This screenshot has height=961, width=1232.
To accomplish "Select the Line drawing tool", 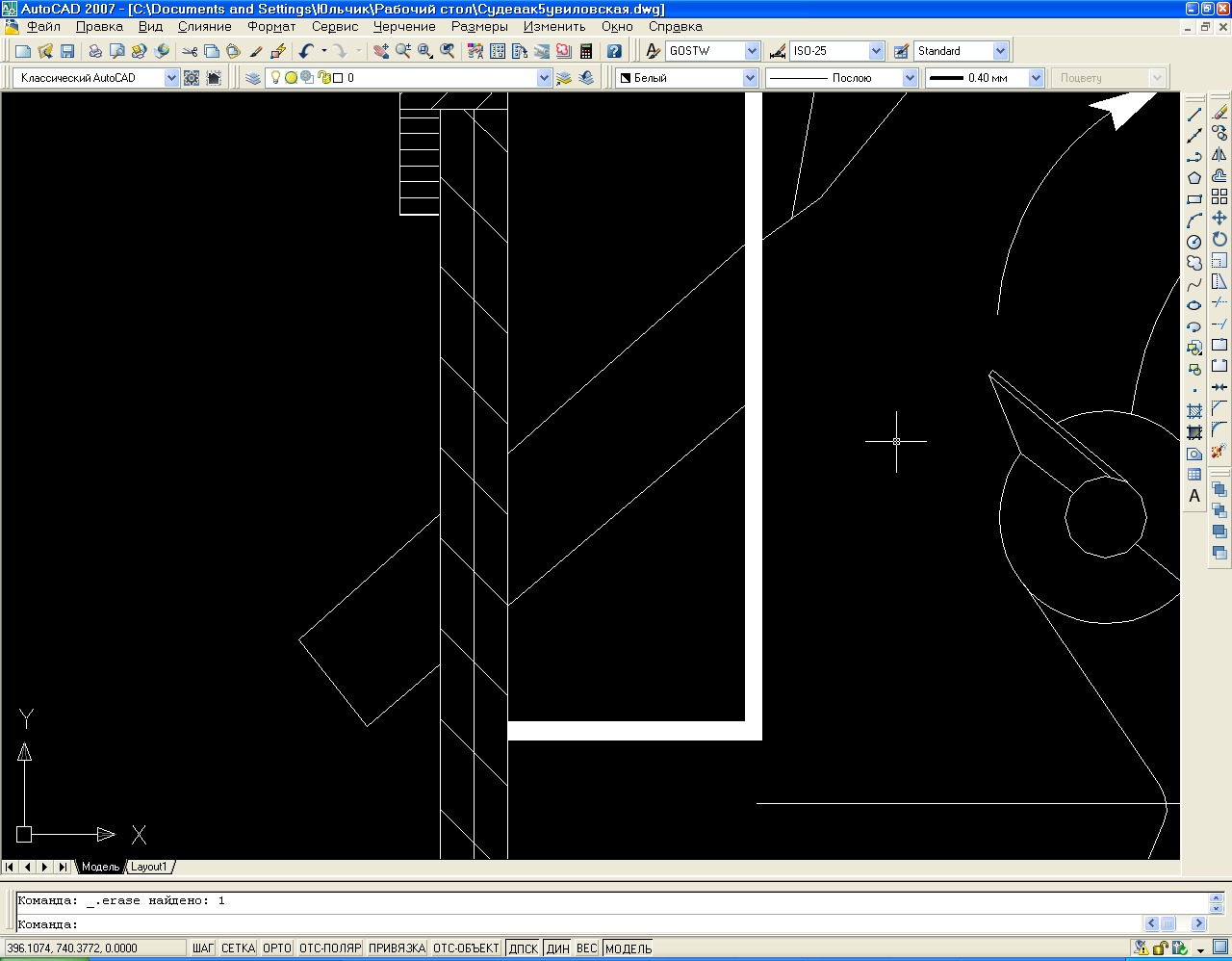I will (1194, 115).
